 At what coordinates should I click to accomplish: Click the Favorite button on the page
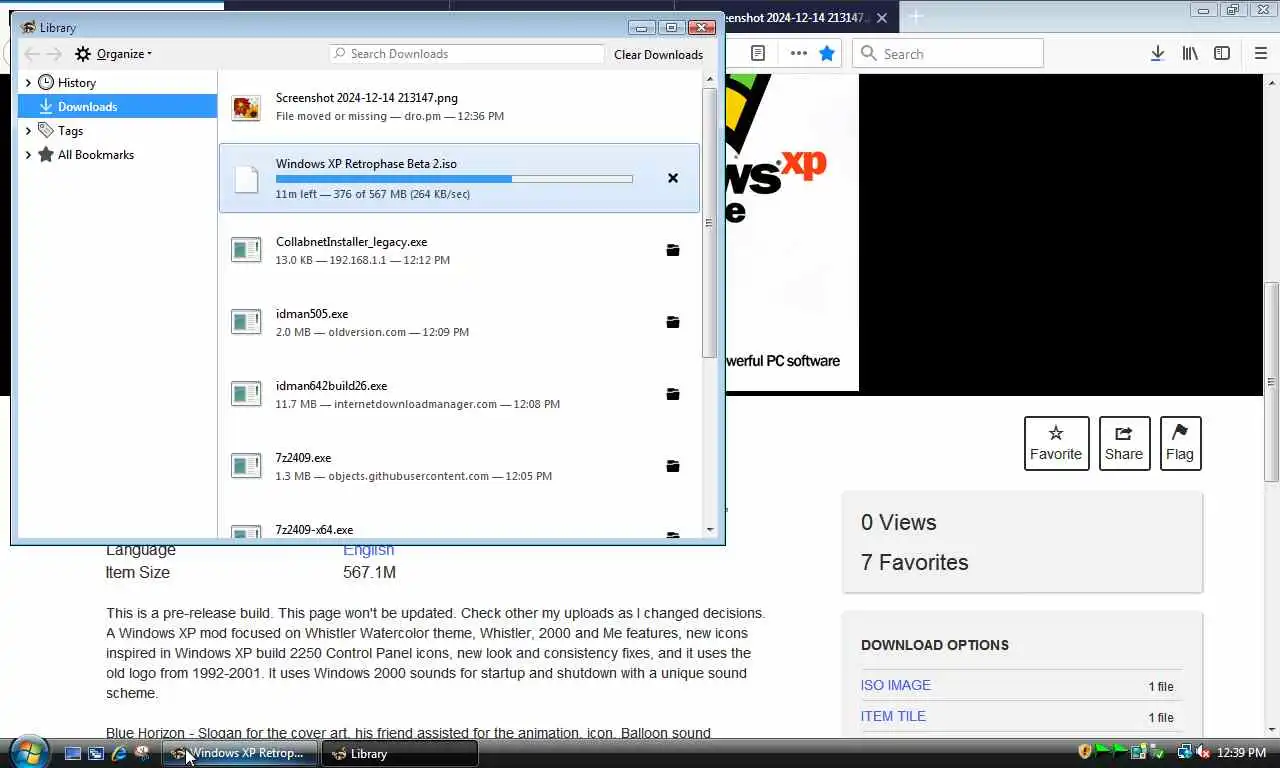tap(1056, 443)
